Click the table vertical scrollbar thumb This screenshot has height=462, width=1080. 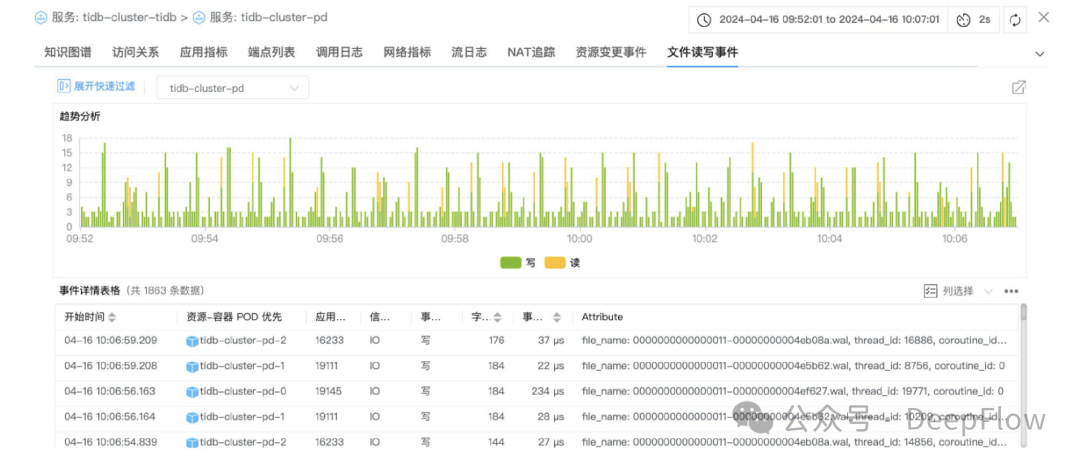pyautogui.click(x=1024, y=313)
